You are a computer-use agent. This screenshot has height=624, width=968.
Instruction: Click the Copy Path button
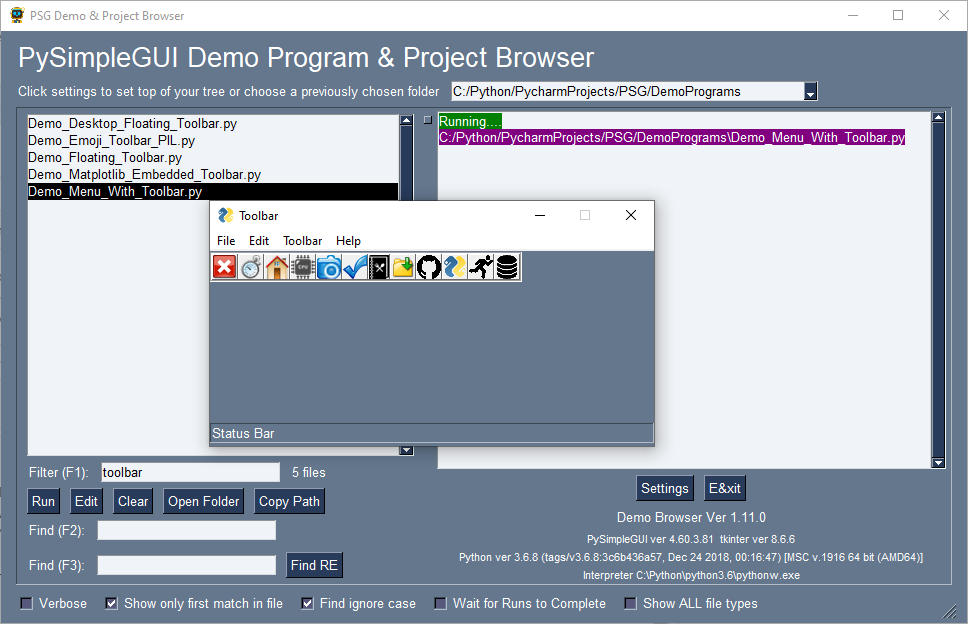(288, 501)
